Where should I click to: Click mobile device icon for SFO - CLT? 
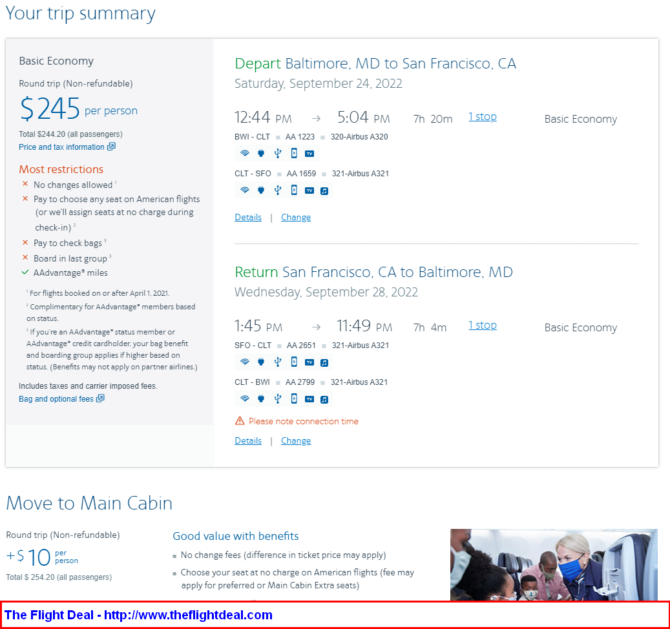coord(294,362)
